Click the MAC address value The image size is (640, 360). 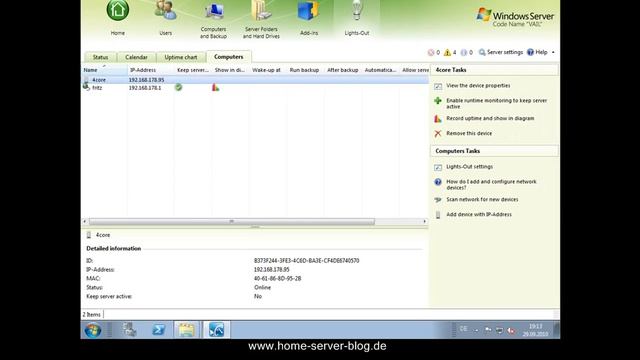pos(278,278)
